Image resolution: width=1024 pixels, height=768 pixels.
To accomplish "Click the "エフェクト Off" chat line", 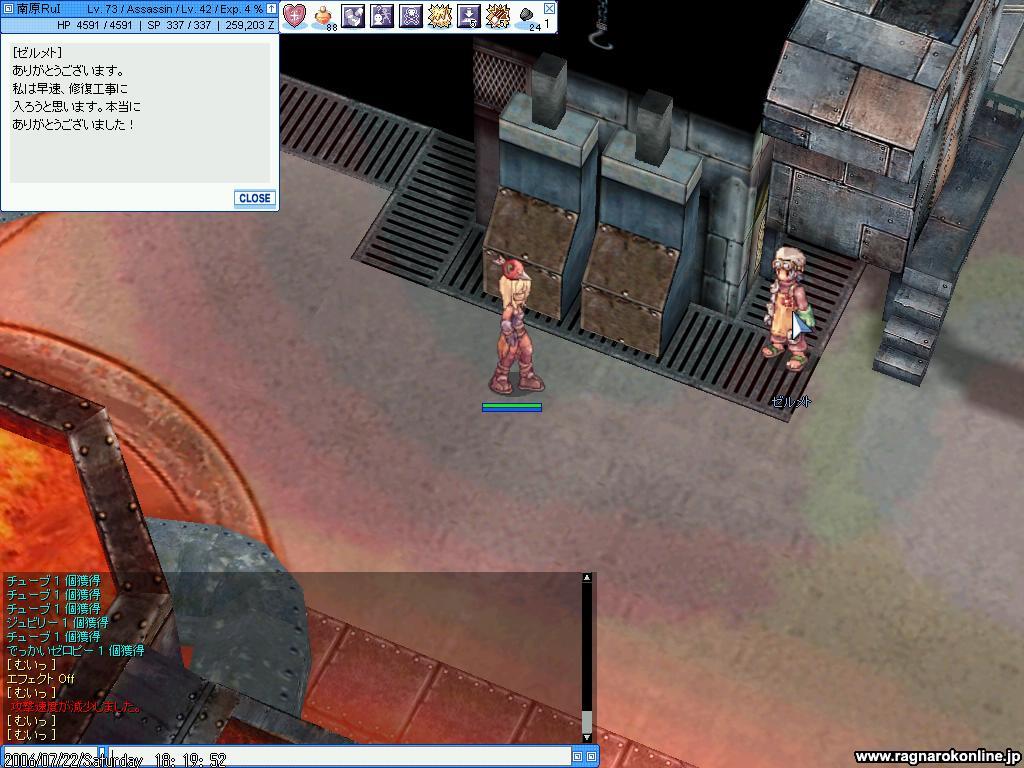I will 40,679.
